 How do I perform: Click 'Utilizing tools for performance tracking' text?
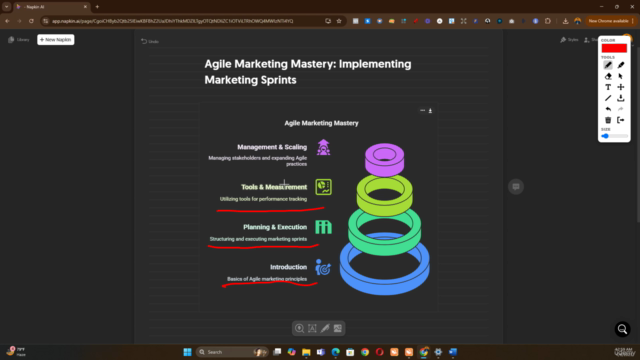(x=263, y=199)
